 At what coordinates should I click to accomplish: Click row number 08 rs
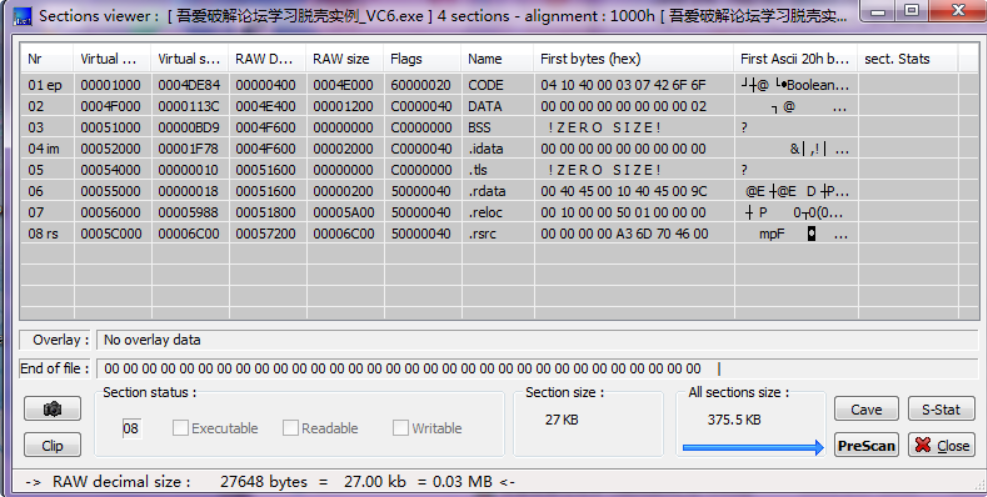[x=43, y=233]
